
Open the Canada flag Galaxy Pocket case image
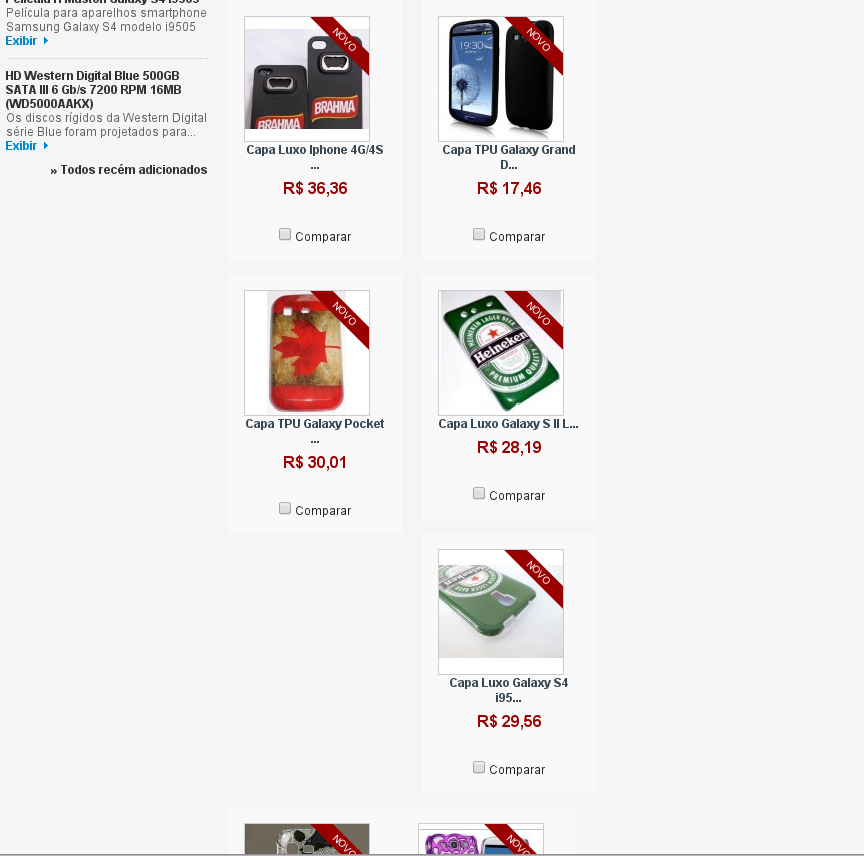(307, 353)
